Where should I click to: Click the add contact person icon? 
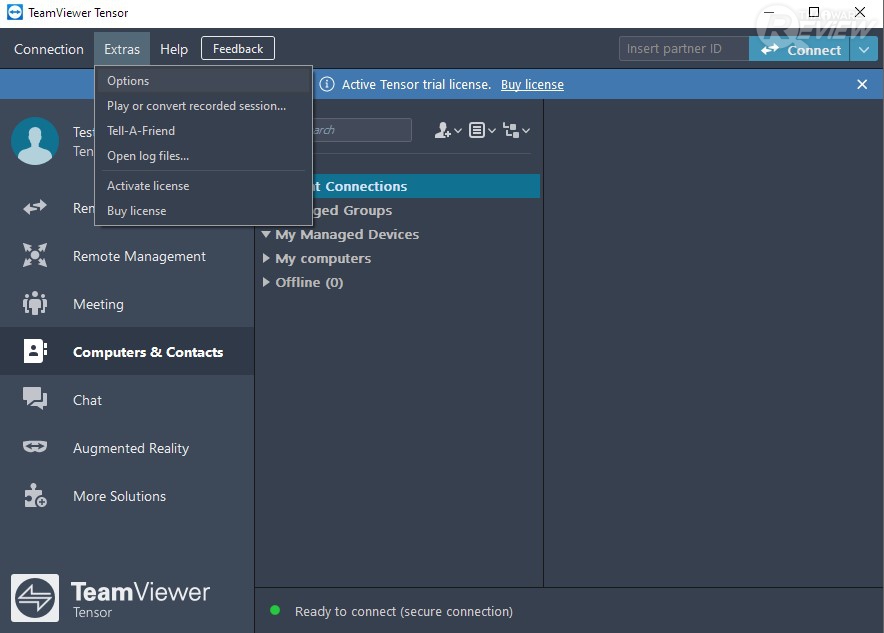click(443, 131)
